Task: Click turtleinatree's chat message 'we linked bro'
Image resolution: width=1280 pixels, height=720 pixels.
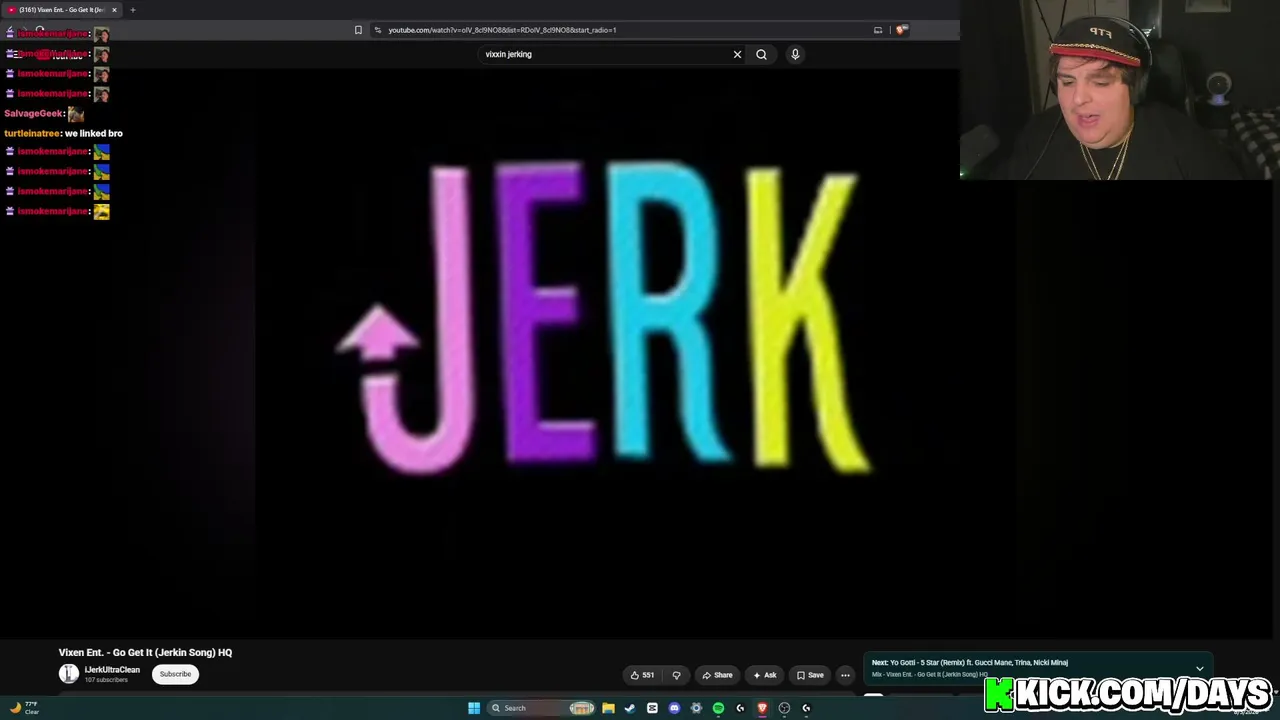Action: tap(94, 133)
